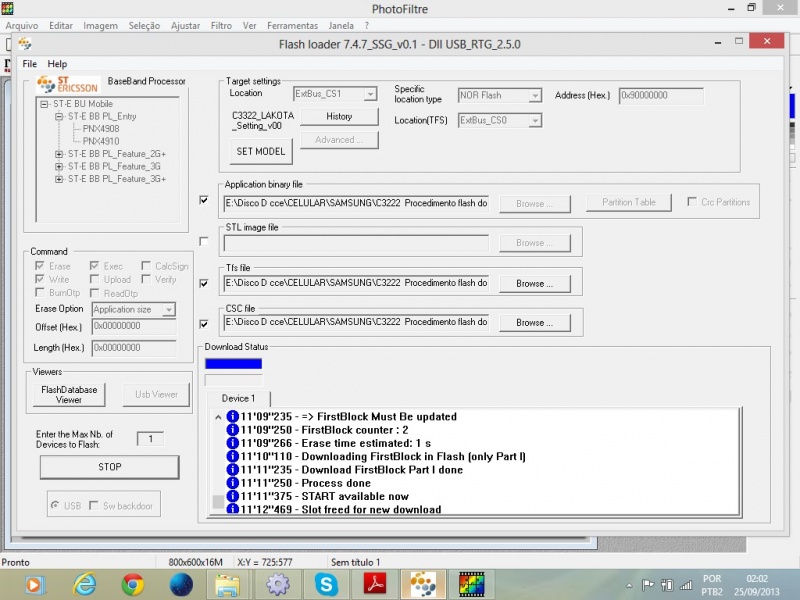This screenshot has width=800, height=600.
Task: Open media player from the taskbar
Action: tap(34, 584)
